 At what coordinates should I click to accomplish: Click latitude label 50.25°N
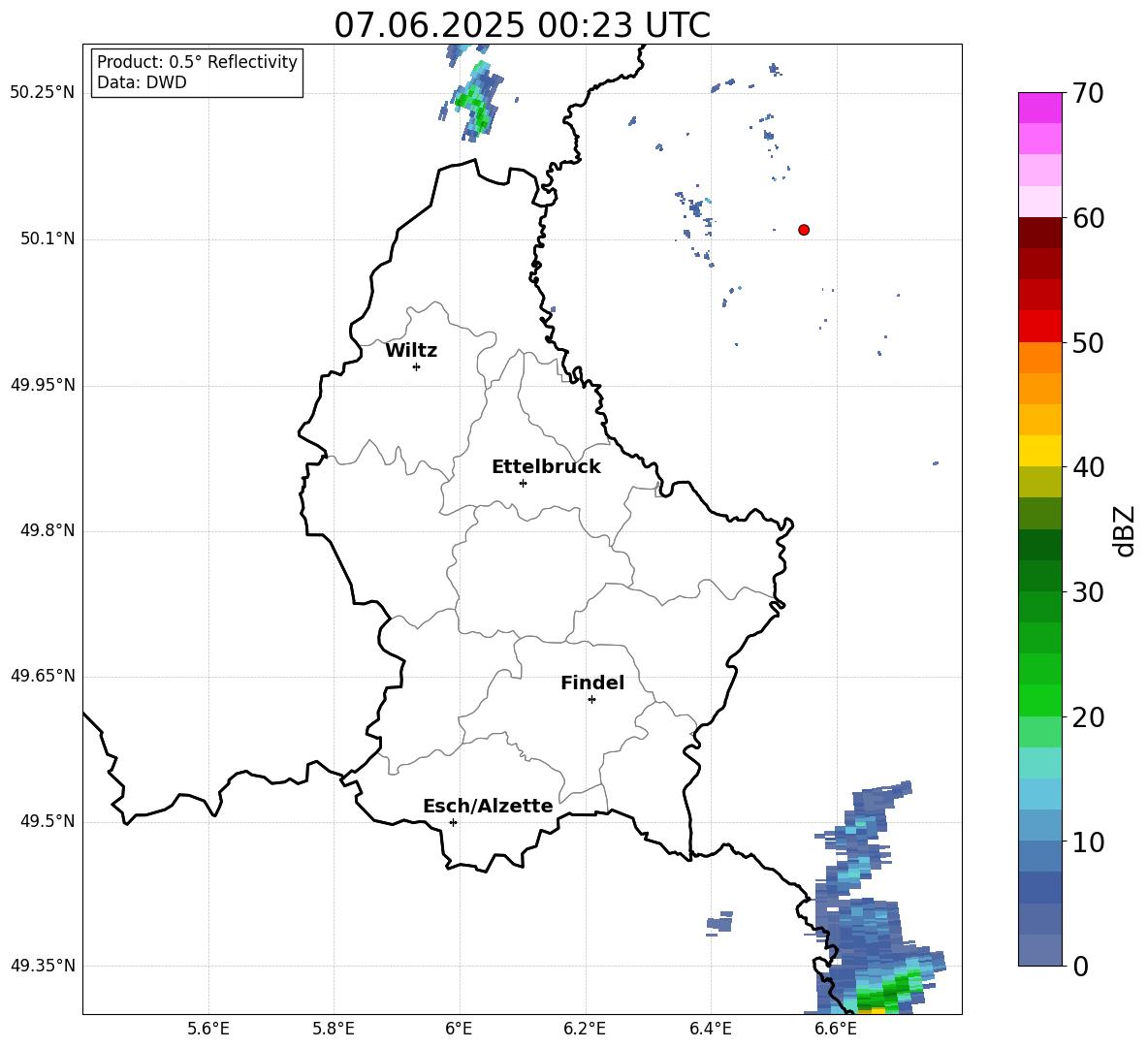pos(43,93)
